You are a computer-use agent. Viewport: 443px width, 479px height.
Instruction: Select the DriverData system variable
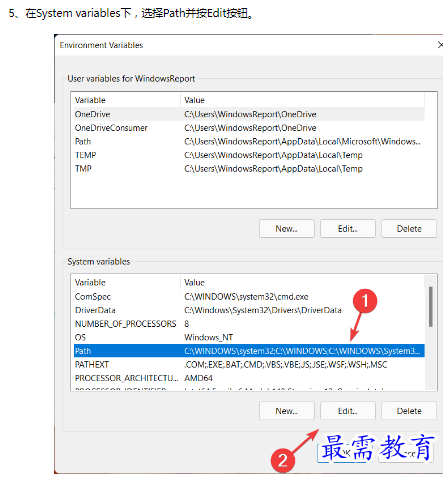click(249, 310)
